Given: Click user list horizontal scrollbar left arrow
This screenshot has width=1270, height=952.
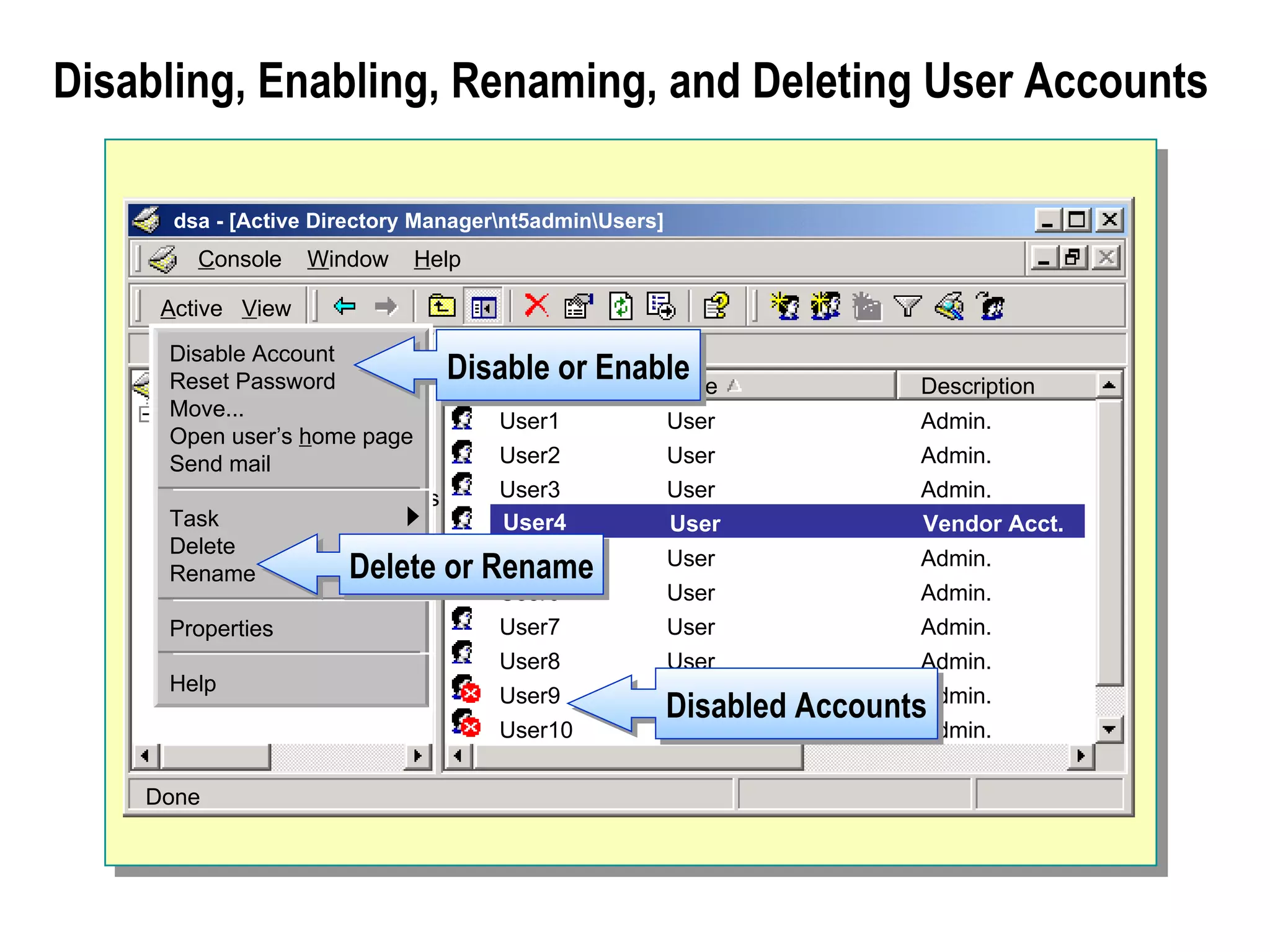Looking at the screenshot, I should point(458,756).
